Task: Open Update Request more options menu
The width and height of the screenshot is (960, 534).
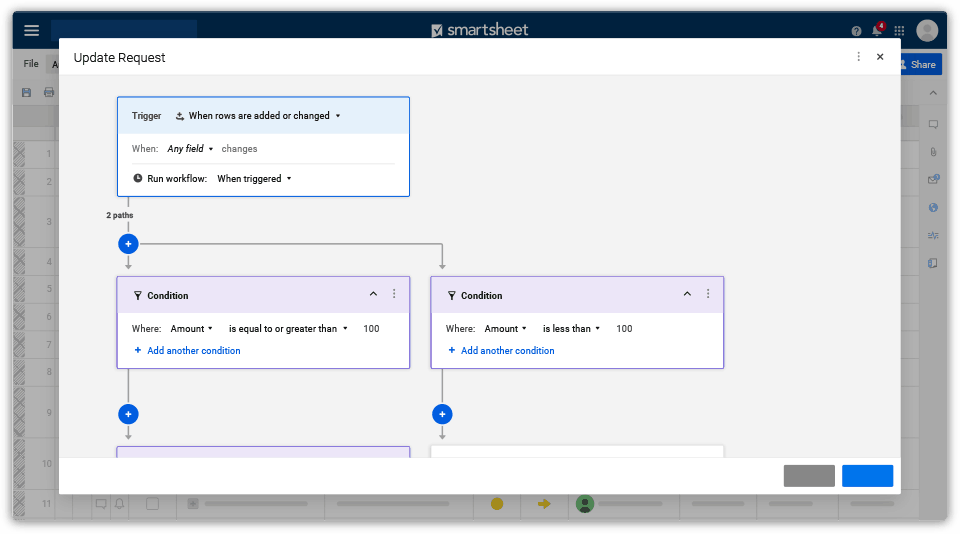Action: 858,57
